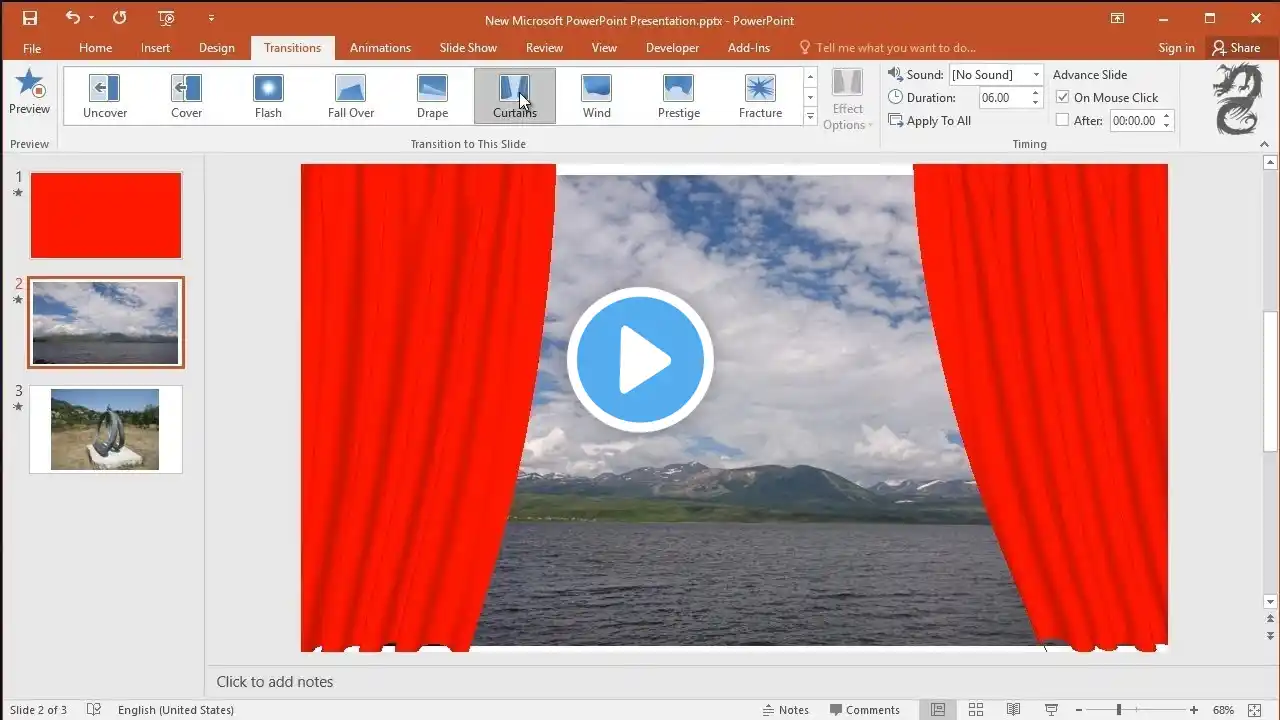Select slide 3 thumbnail with sculpture
Viewport: 1280px width, 720px height.
(x=105, y=429)
